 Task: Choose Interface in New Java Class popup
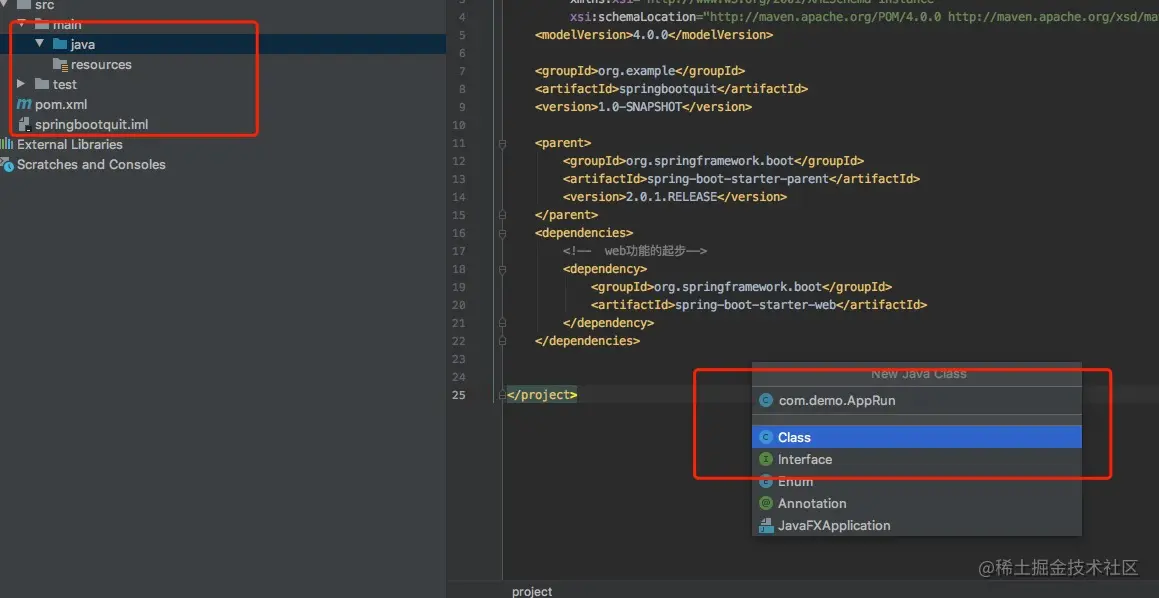(917, 459)
